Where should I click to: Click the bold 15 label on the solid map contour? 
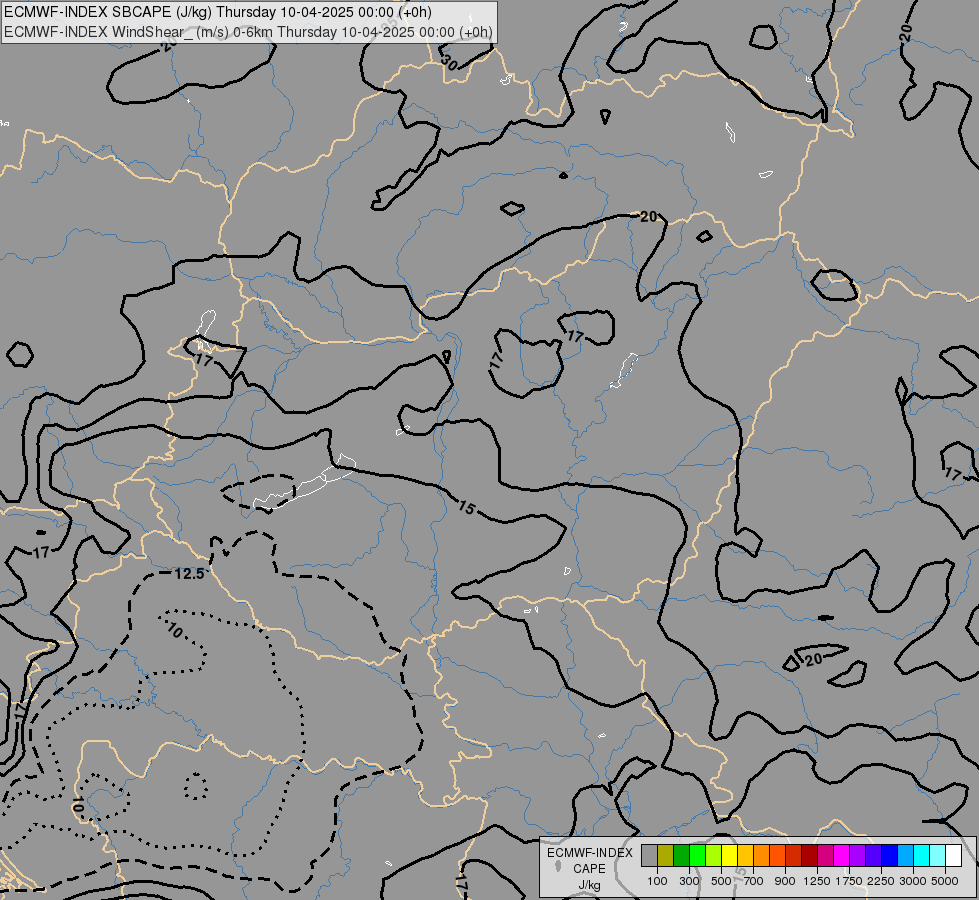[466, 507]
